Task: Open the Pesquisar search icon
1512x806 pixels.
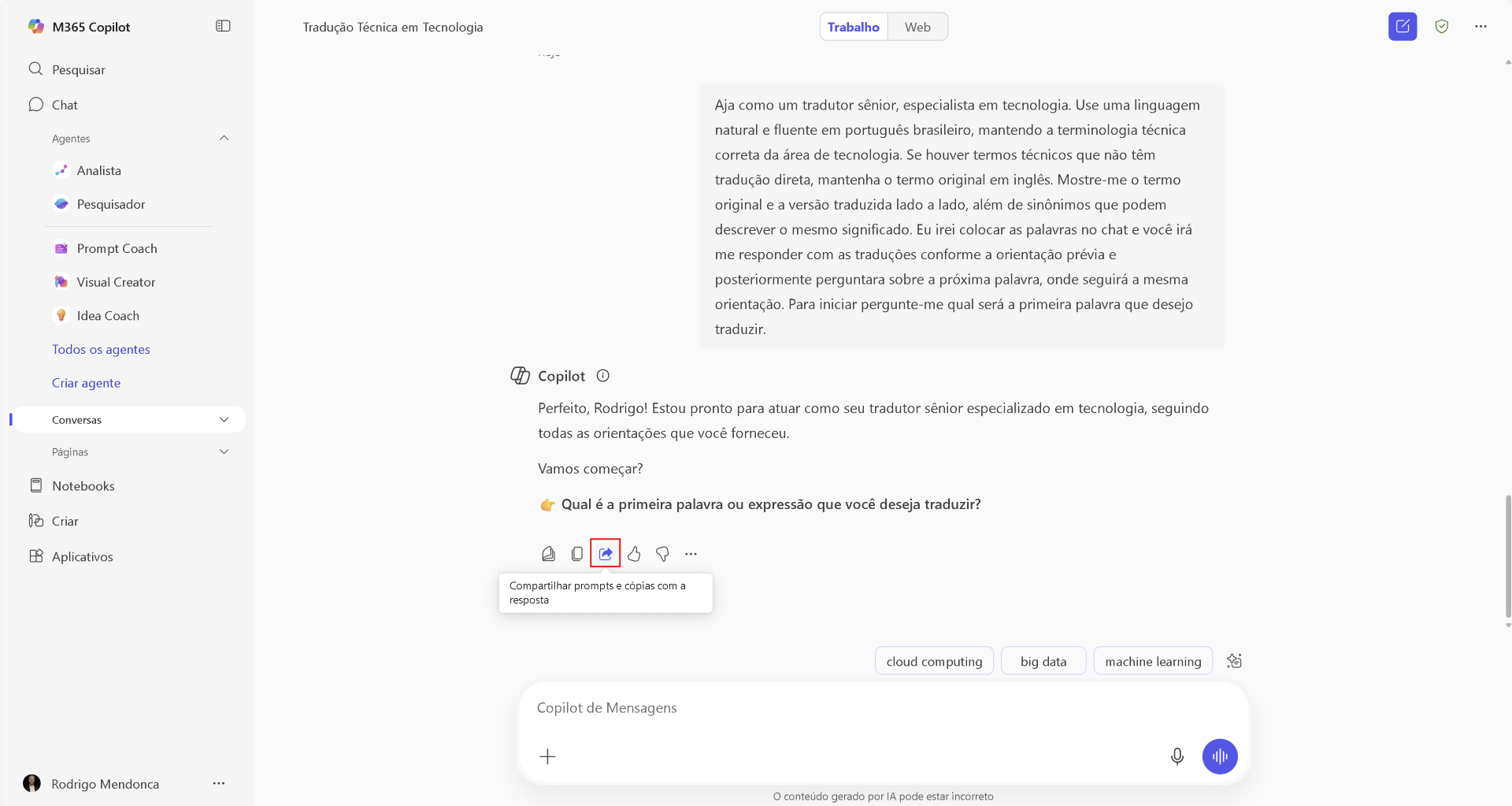Action: click(x=35, y=69)
